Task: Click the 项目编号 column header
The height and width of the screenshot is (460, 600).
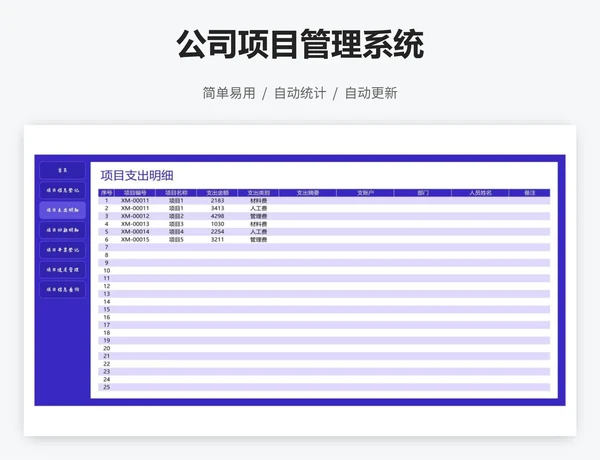Action: 135,193
